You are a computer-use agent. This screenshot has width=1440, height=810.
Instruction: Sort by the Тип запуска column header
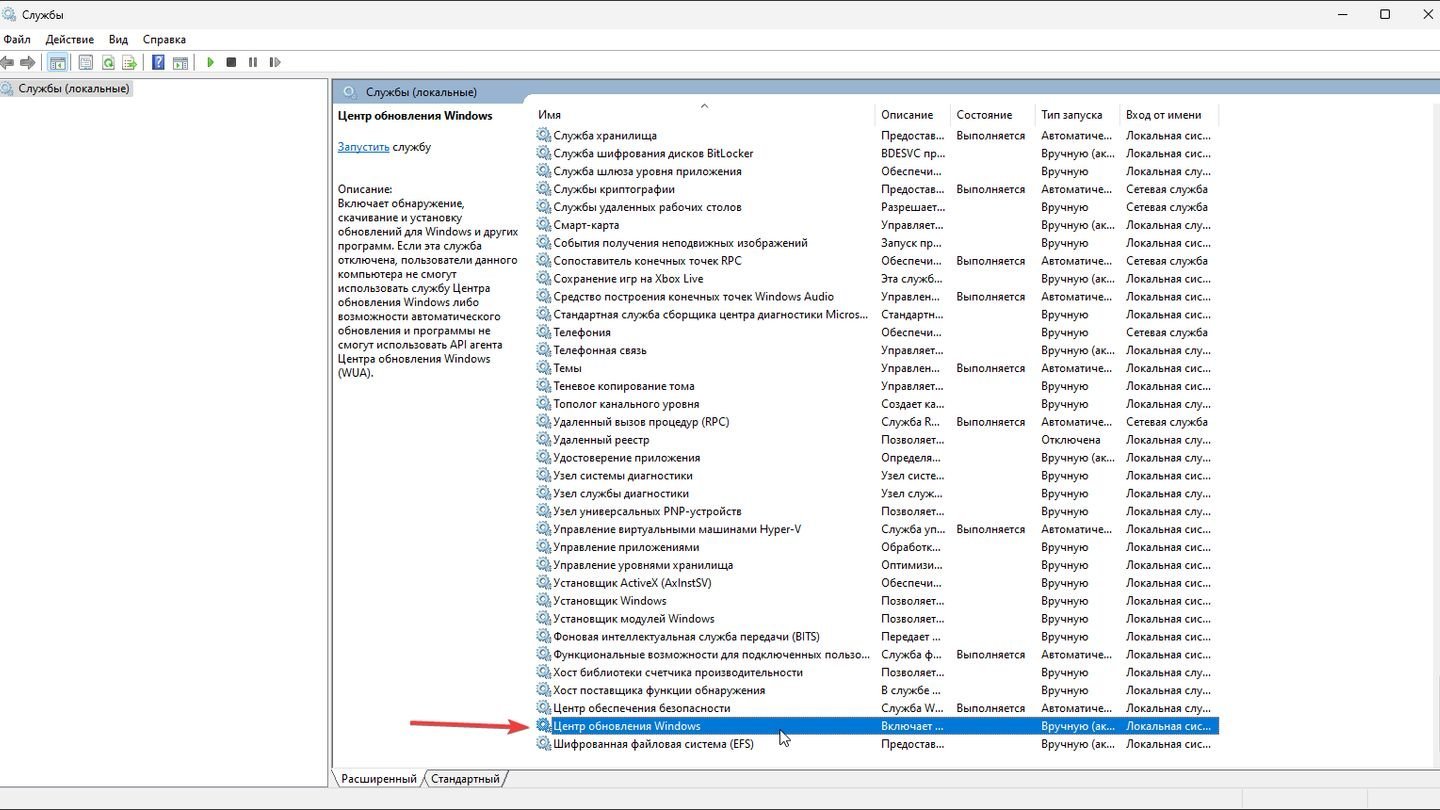[1079, 115]
